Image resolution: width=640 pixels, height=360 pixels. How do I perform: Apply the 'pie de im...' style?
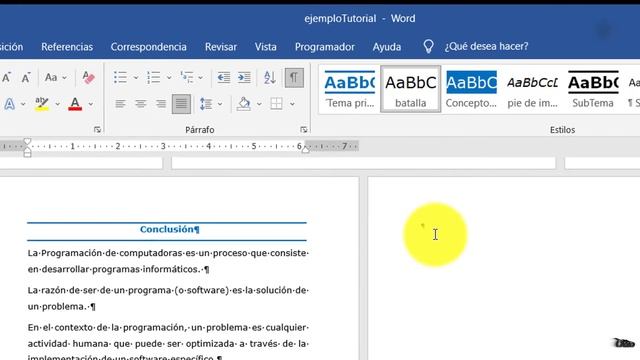coord(532,89)
